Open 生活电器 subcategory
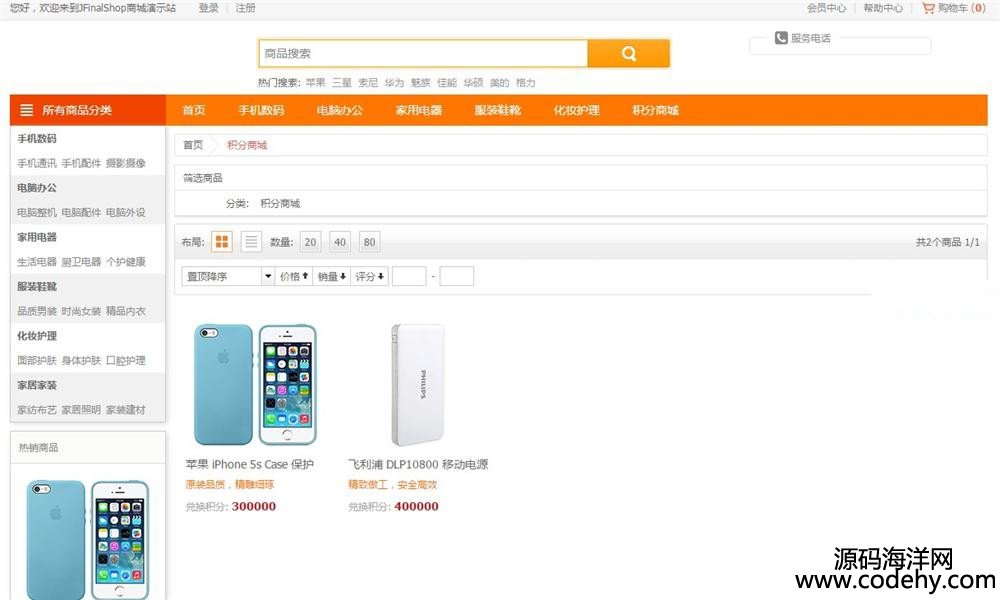Screen dimensions: 1000x600 (x=37, y=262)
